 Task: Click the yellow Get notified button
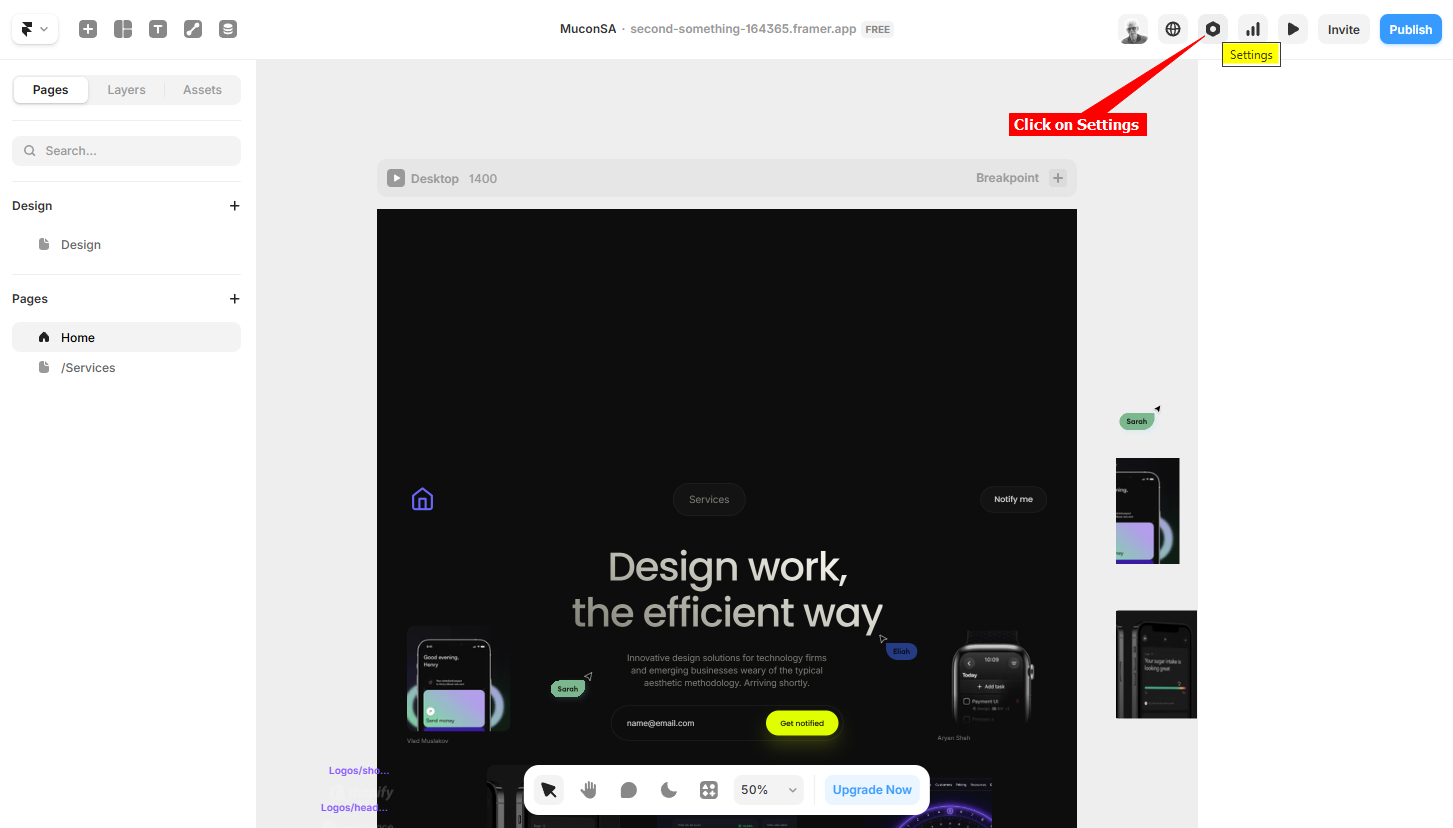(802, 723)
